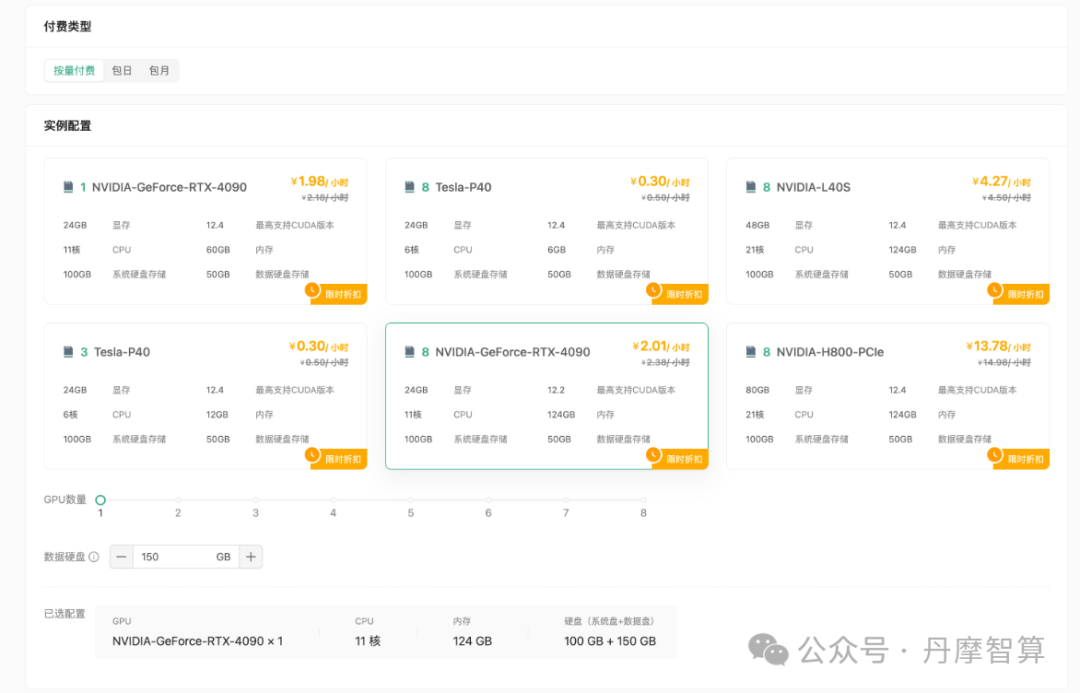Click 80GB 显存 value on H800-PCIe card
The width and height of the screenshot is (1080, 693).
click(x=757, y=390)
